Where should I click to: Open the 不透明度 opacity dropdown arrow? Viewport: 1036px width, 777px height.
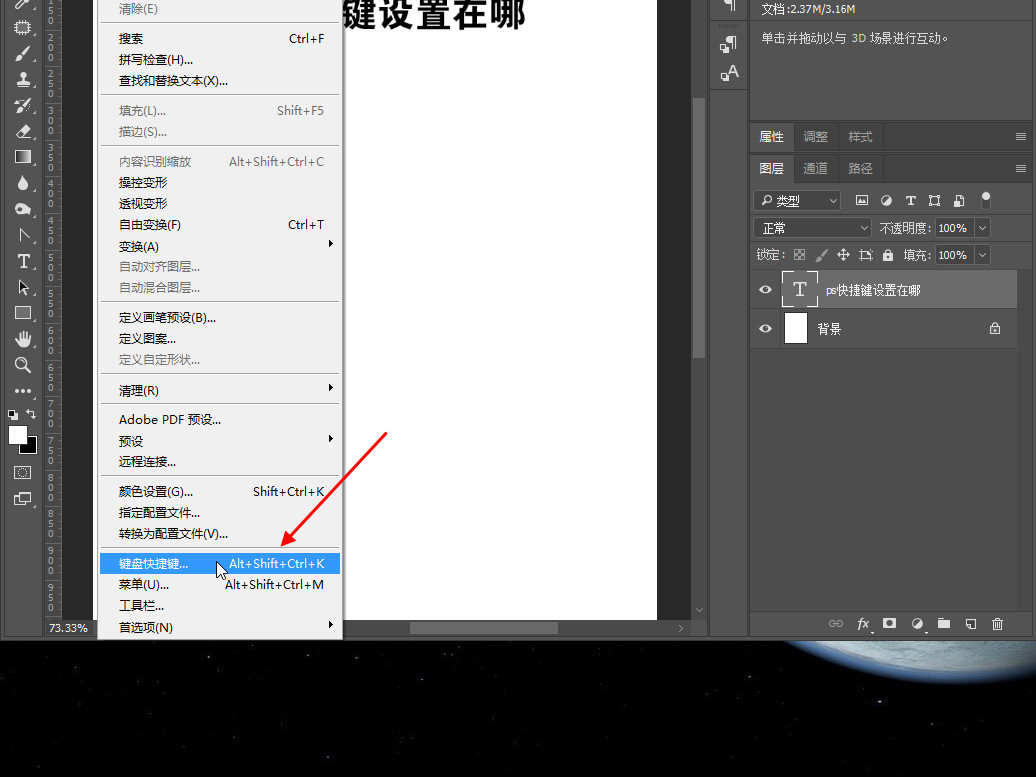(x=982, y=228)
